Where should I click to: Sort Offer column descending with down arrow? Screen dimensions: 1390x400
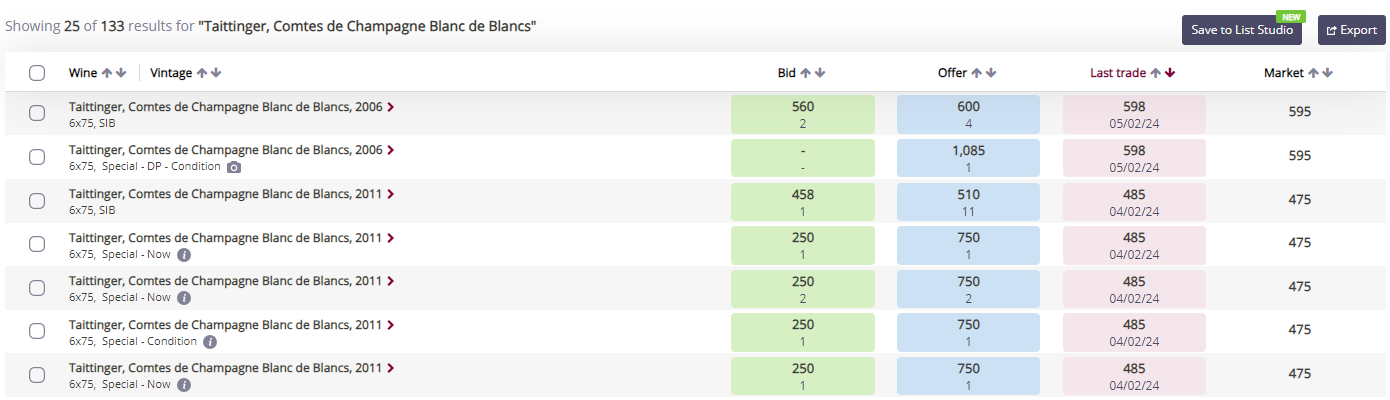[991, 73]
